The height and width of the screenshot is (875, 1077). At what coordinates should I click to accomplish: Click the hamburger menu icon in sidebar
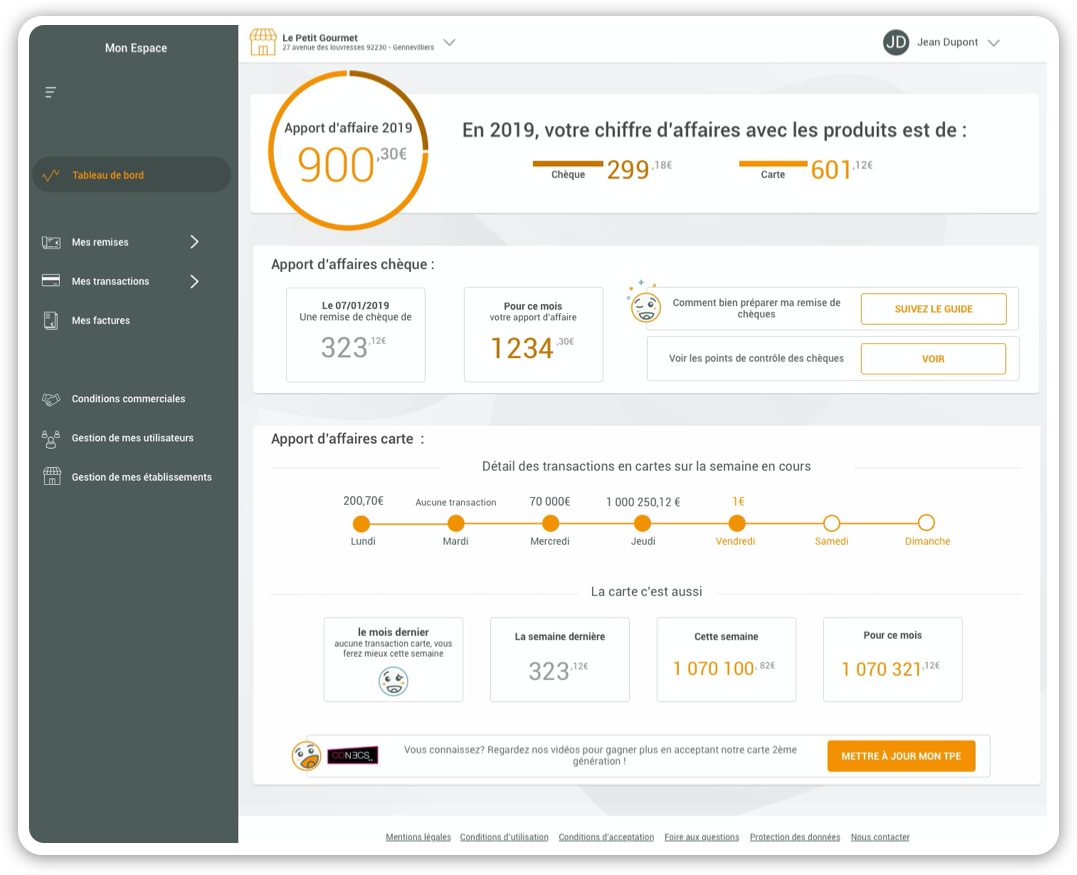(50, 93)
